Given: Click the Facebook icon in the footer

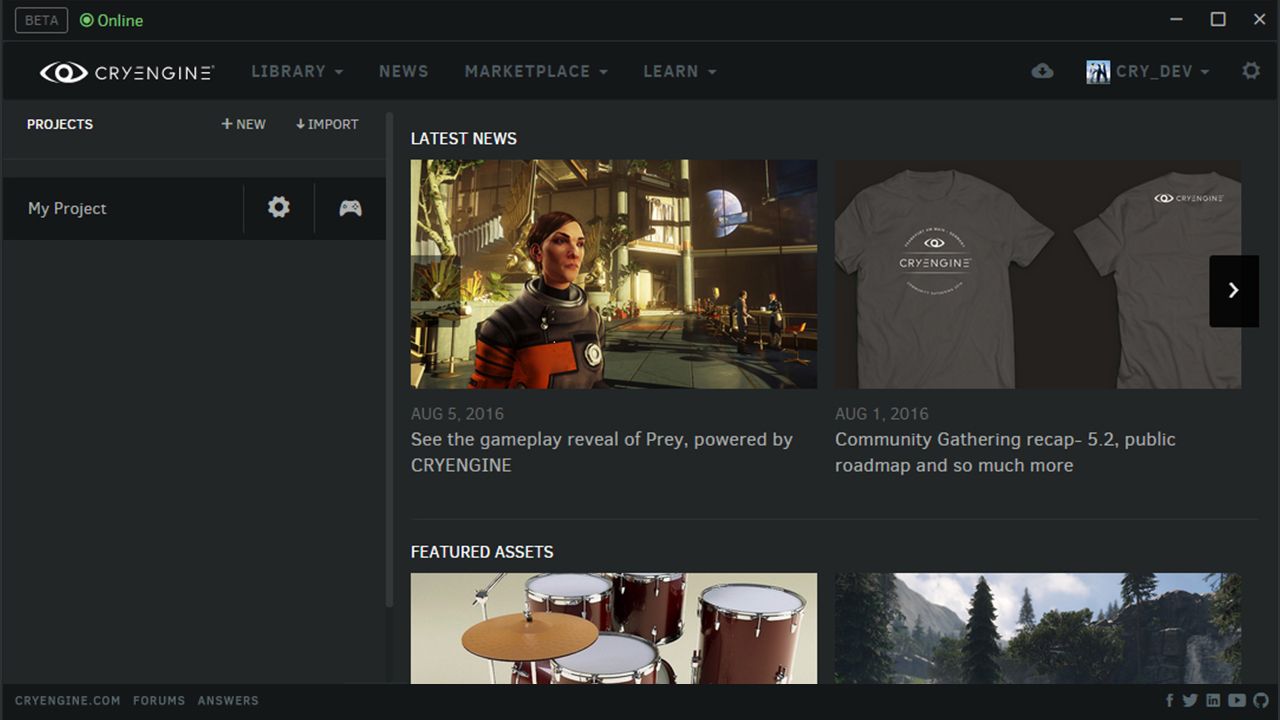Looking at the screenshot, I should [x=1168, y=700].
